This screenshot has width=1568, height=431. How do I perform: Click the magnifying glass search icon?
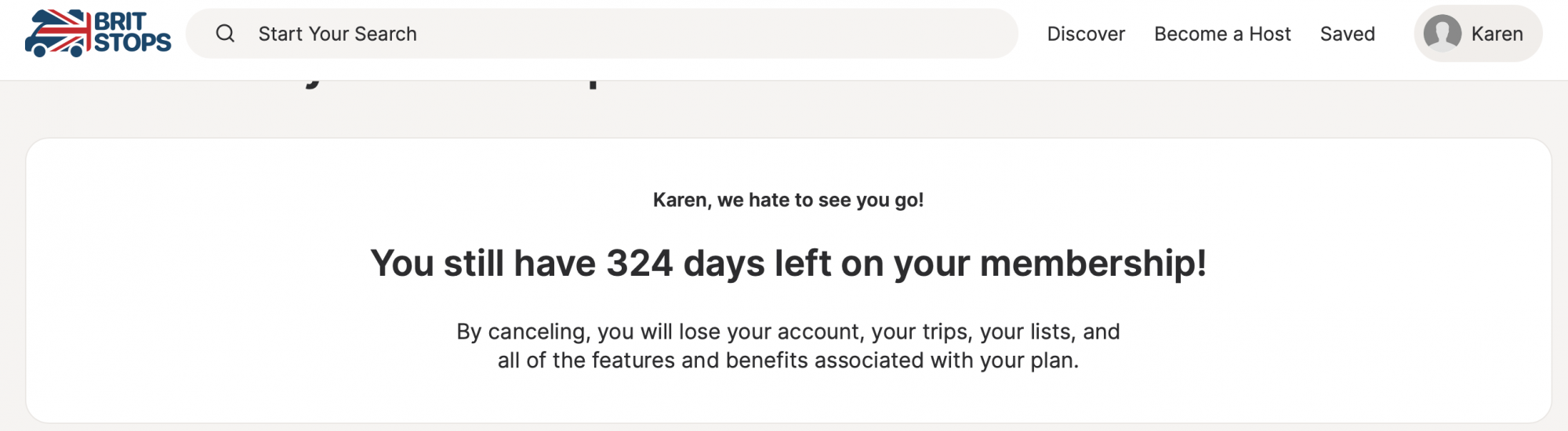(x=225, y=34)
